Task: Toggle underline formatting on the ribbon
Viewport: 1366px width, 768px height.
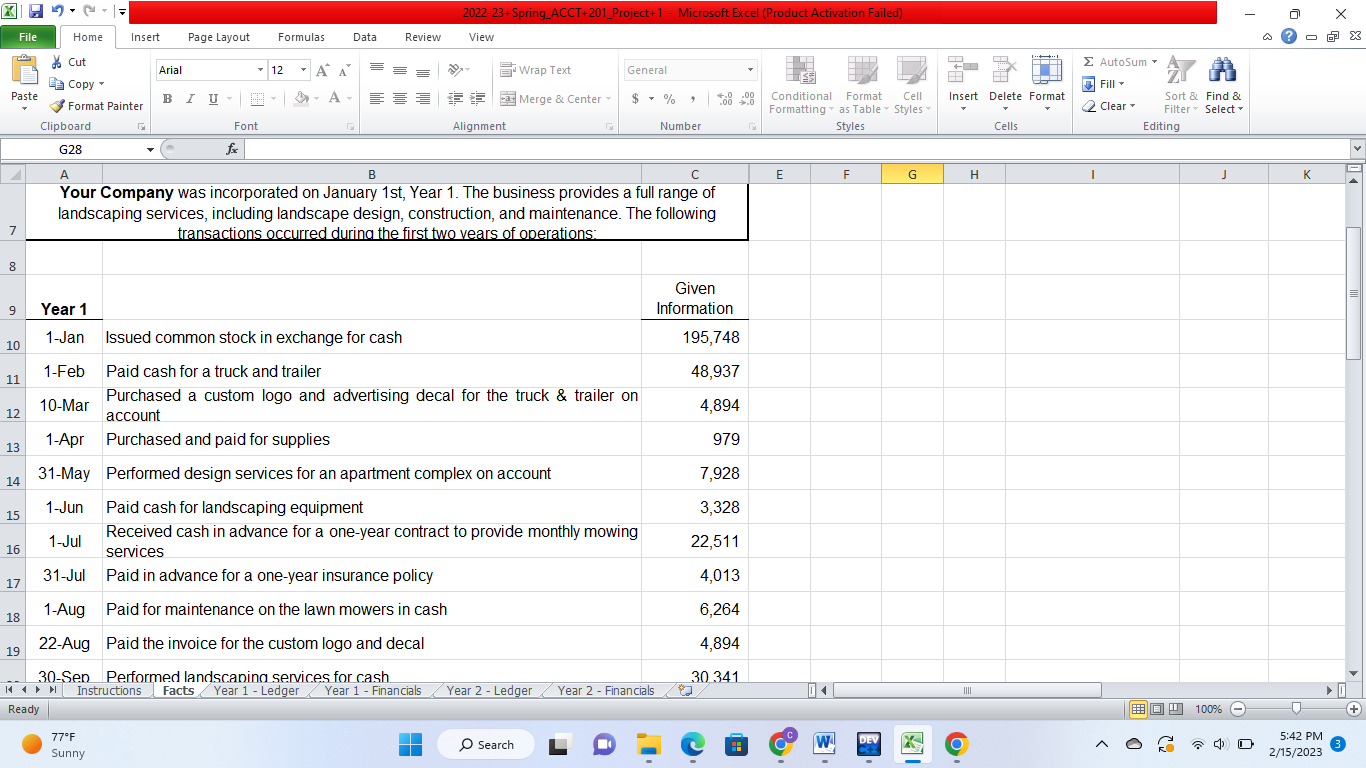Action: [210, 99]
